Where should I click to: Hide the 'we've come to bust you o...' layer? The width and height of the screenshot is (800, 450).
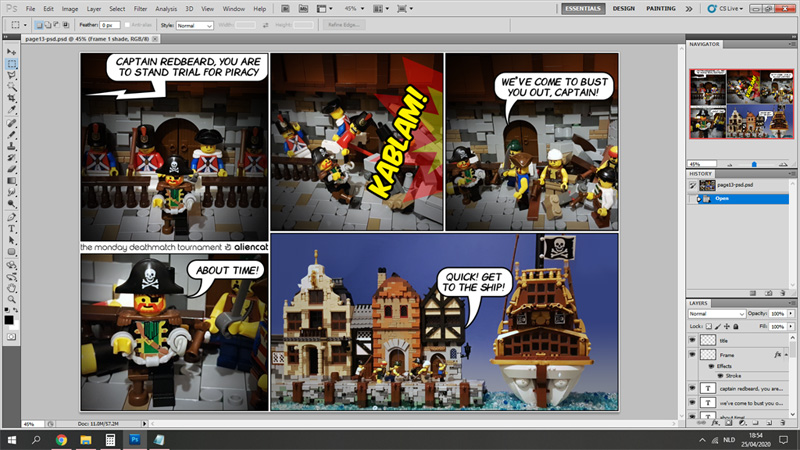[692, 403]
